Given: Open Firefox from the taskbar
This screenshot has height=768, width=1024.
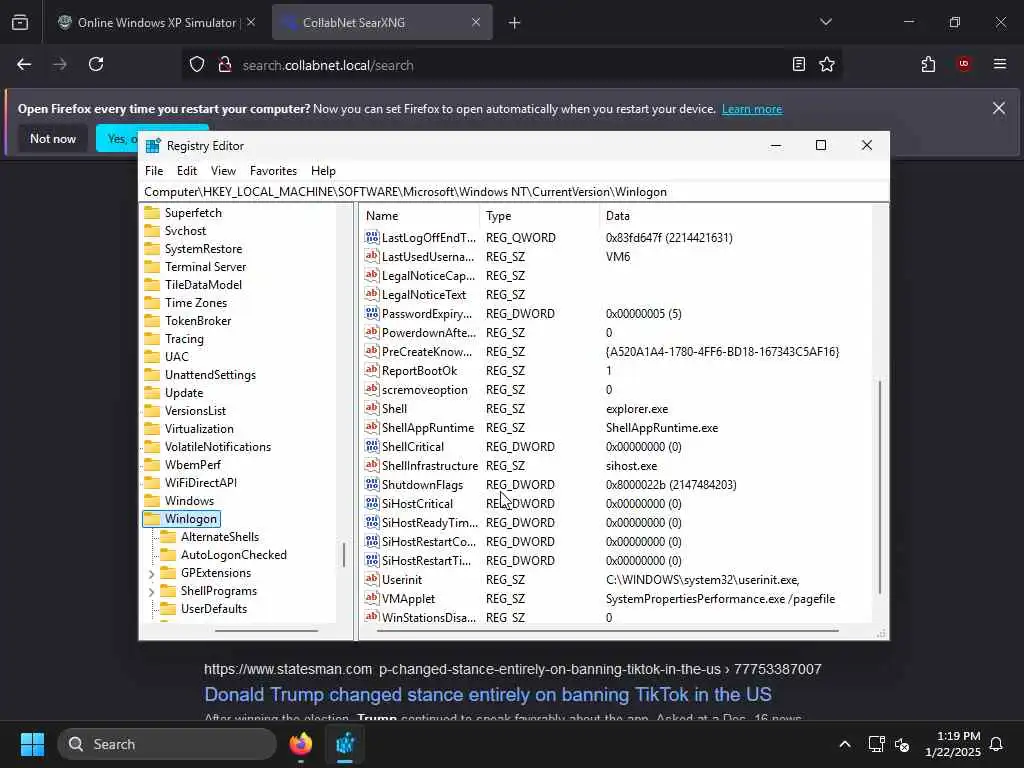Looking at the screenshot, I should click(x=300, y=744).
